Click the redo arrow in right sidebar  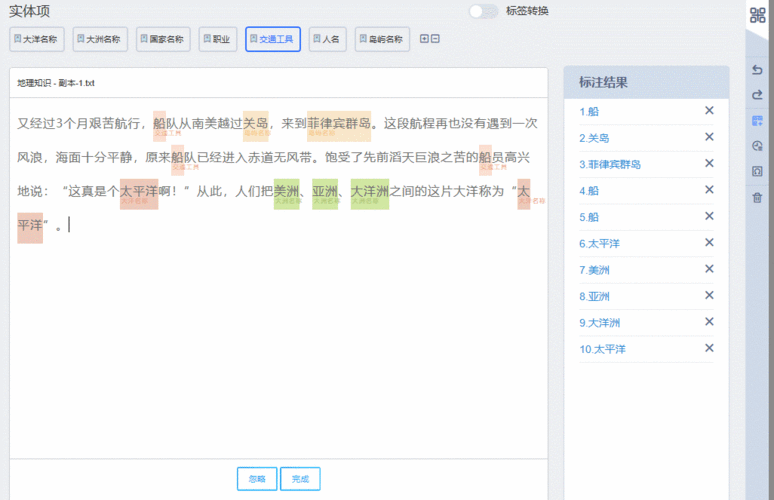757,95
